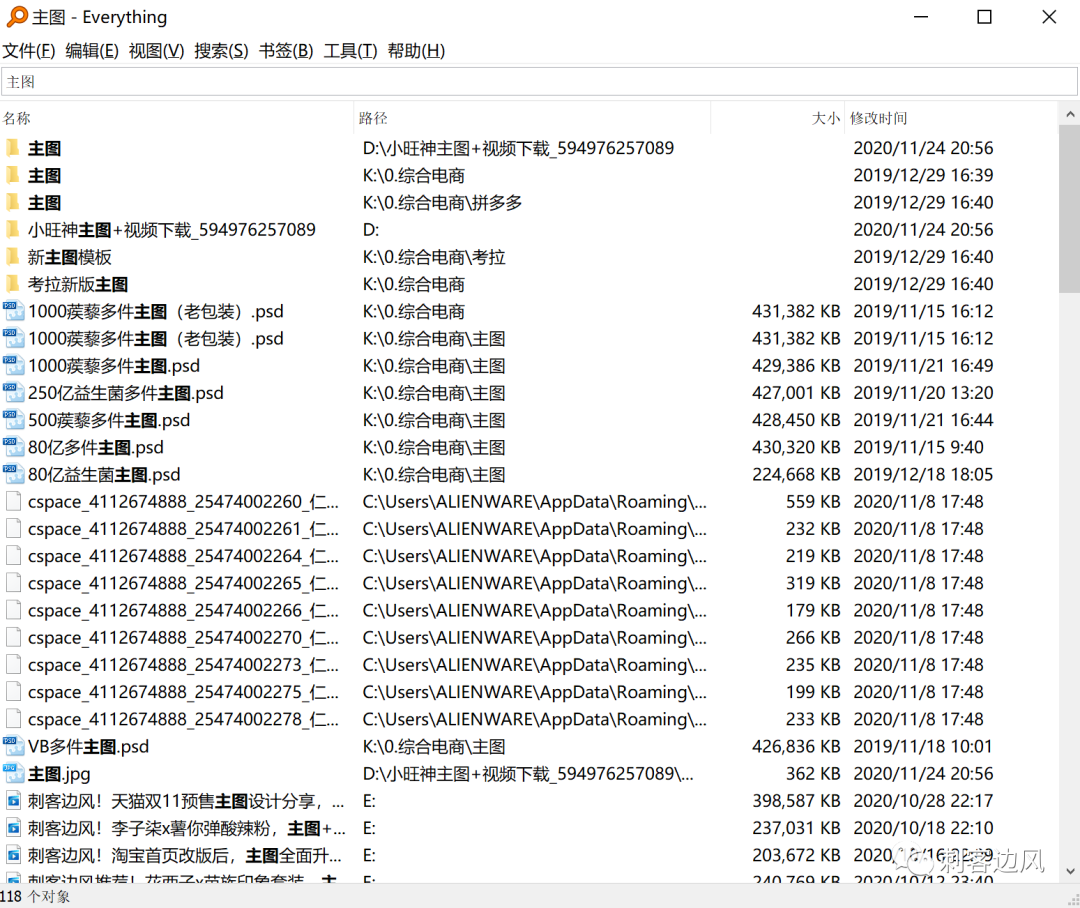Screen dimensions: 1080x908
Task: Select file name VB多件主图.psd
Action: 88,747
